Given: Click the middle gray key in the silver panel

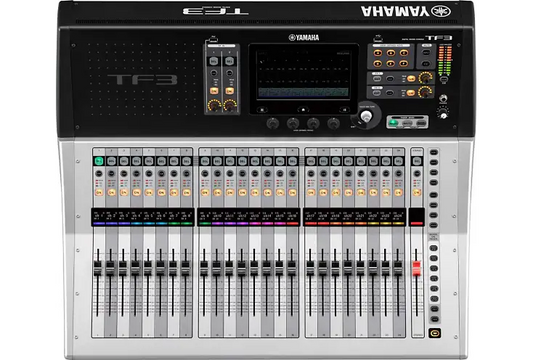Looking at the screenshot, I should click(407, 123).
